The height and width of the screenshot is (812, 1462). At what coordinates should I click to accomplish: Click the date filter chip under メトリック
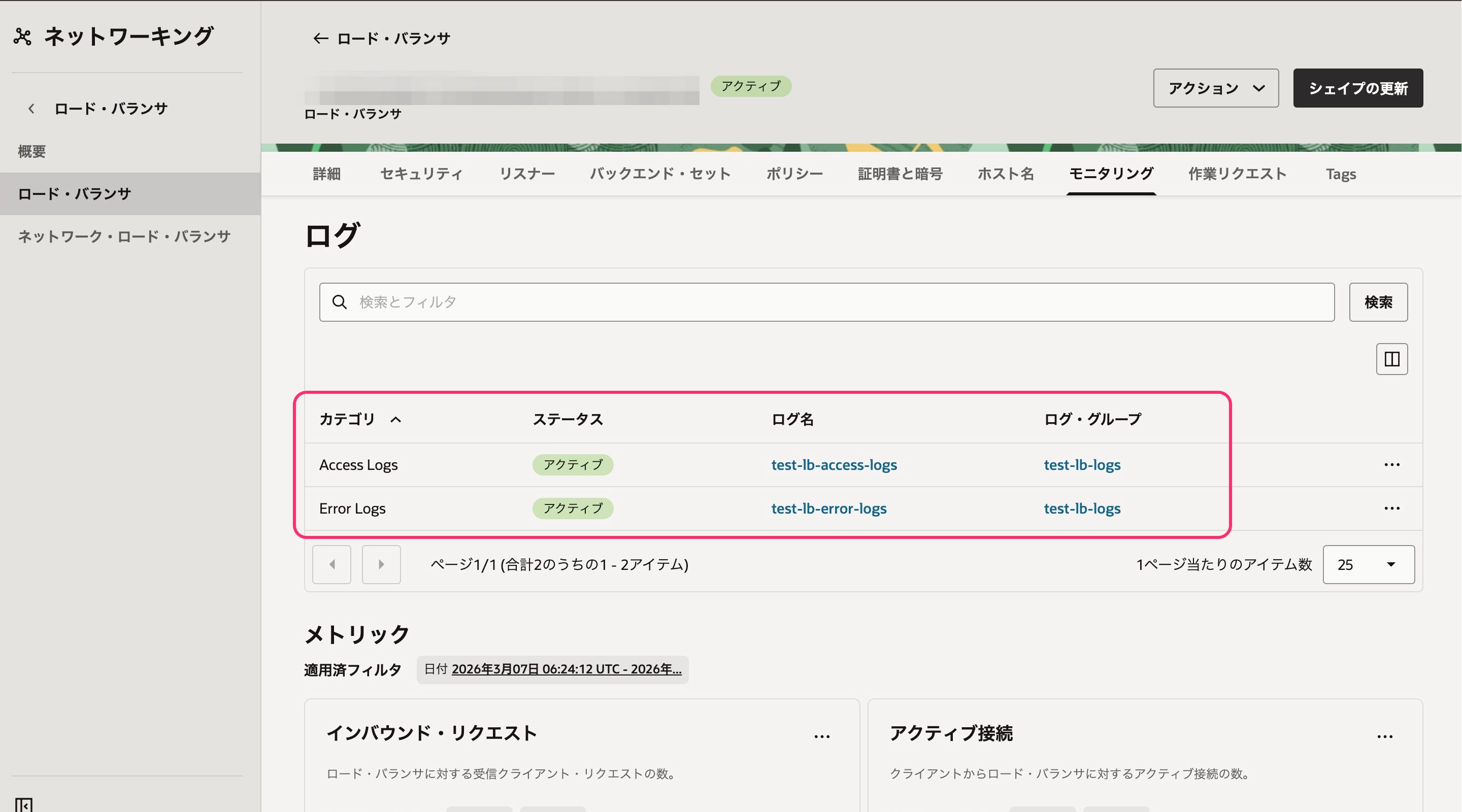[x=552, y=669]
